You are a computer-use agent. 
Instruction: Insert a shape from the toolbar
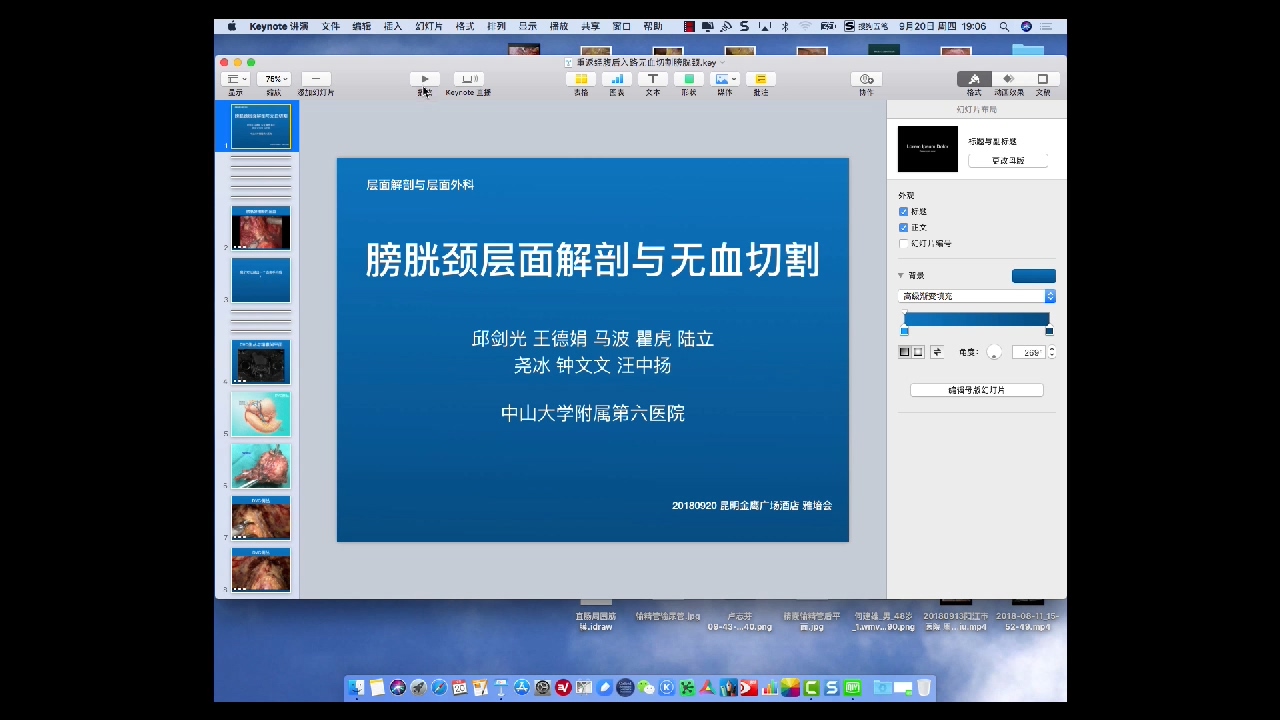pyautogui.click(x=689, y=79)
